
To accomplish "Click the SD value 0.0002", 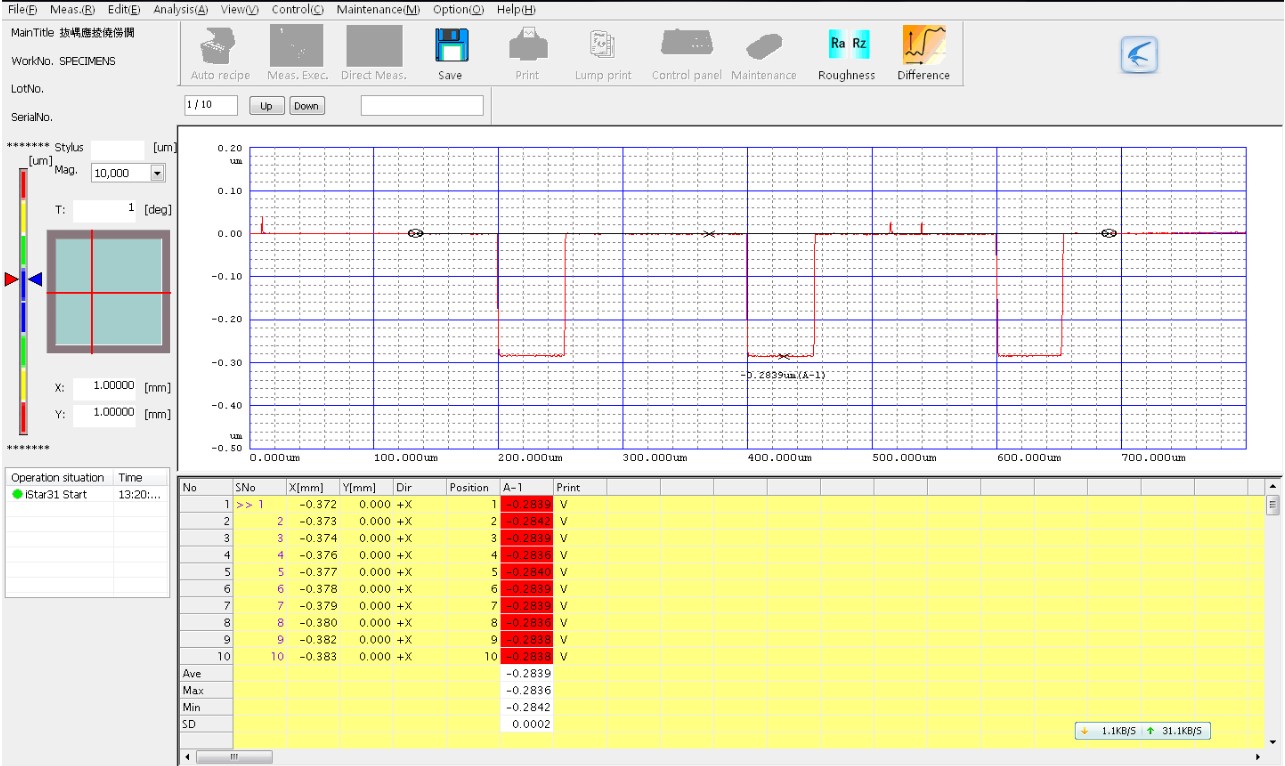I will click(527, 724).
